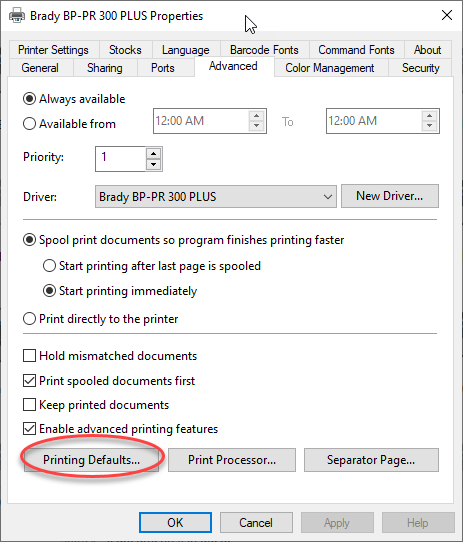
Task: Decrease Priority with the down spinner arrow
Action: tap(154, 165)
